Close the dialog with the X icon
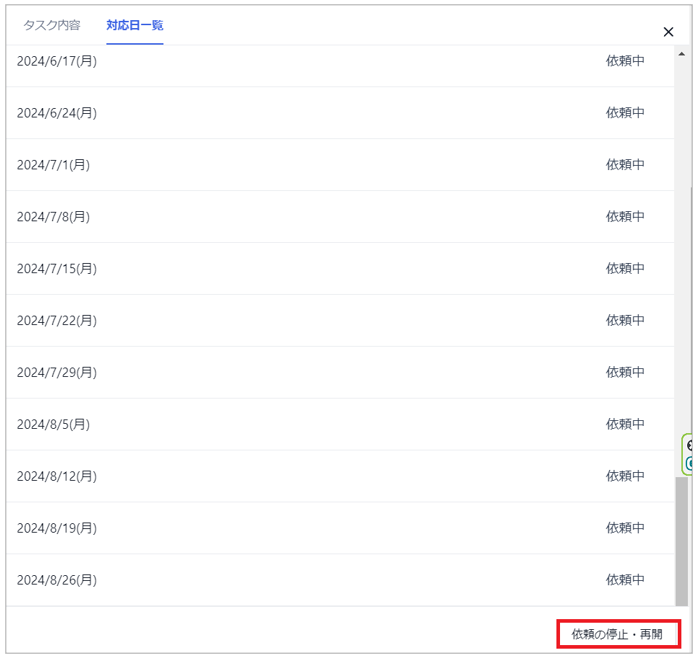 (668, 32)
